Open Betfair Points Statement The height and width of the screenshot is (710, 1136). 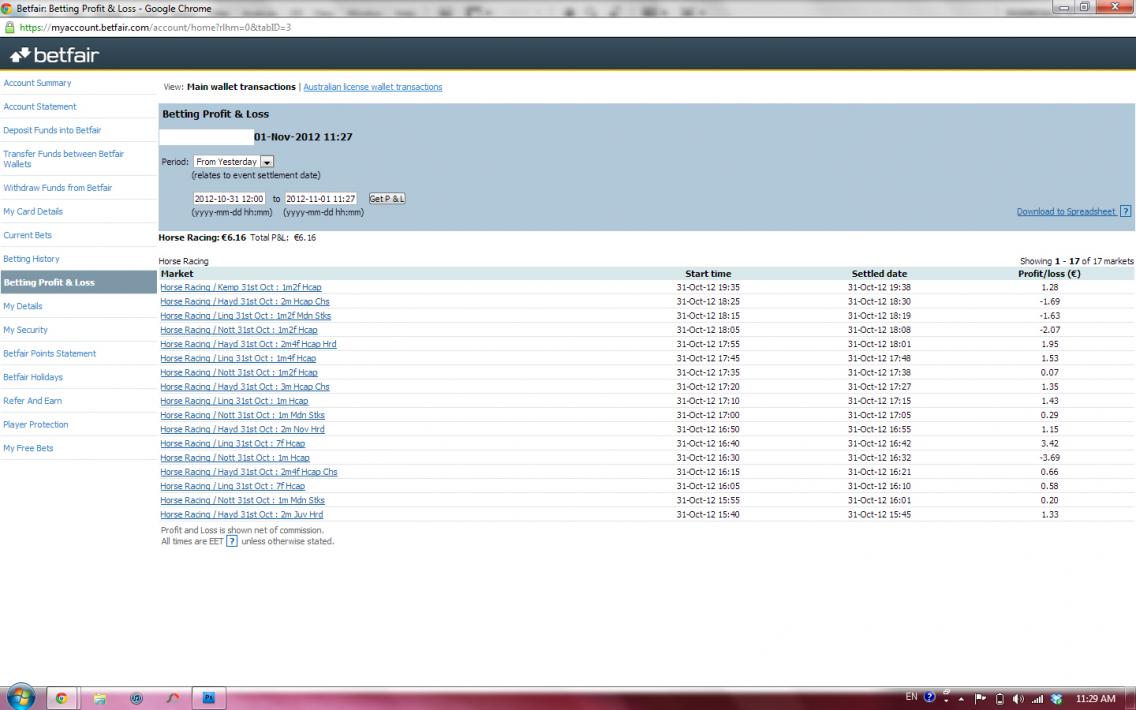coord(49,354)
